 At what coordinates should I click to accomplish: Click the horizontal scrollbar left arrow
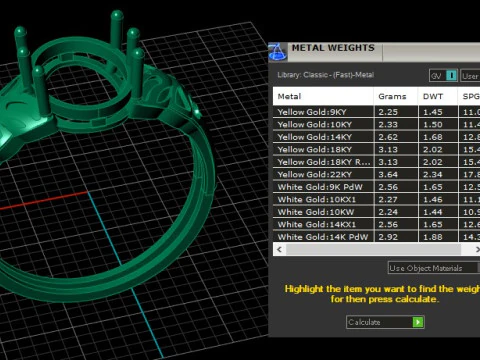point(279,249)
